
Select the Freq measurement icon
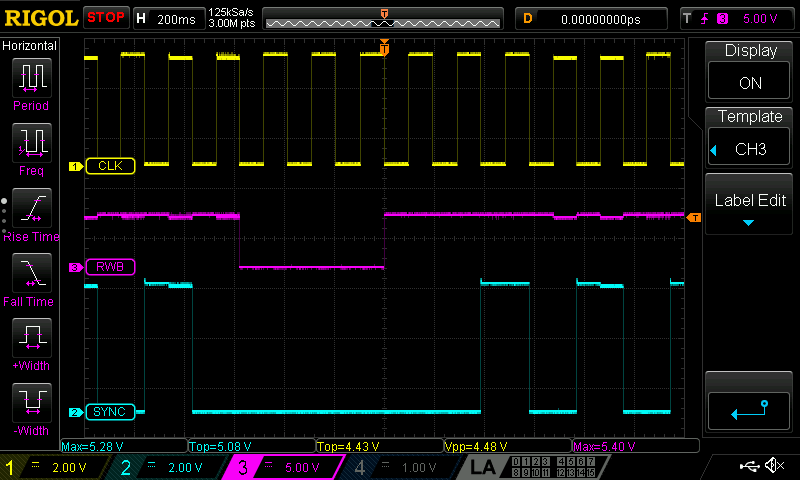pyautogui.click(x=31, y=142)
